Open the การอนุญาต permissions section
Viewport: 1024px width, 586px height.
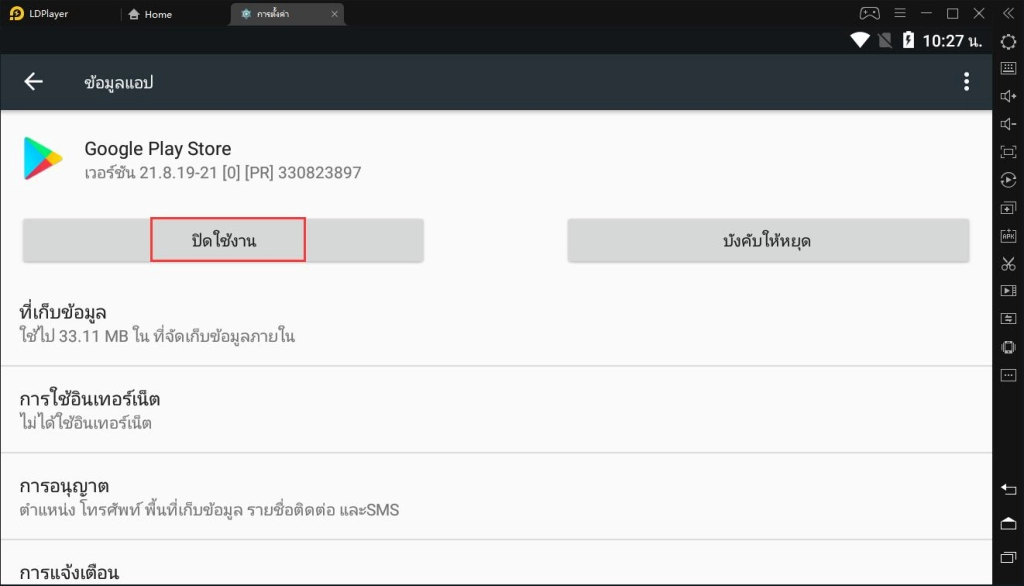[496, 496]
